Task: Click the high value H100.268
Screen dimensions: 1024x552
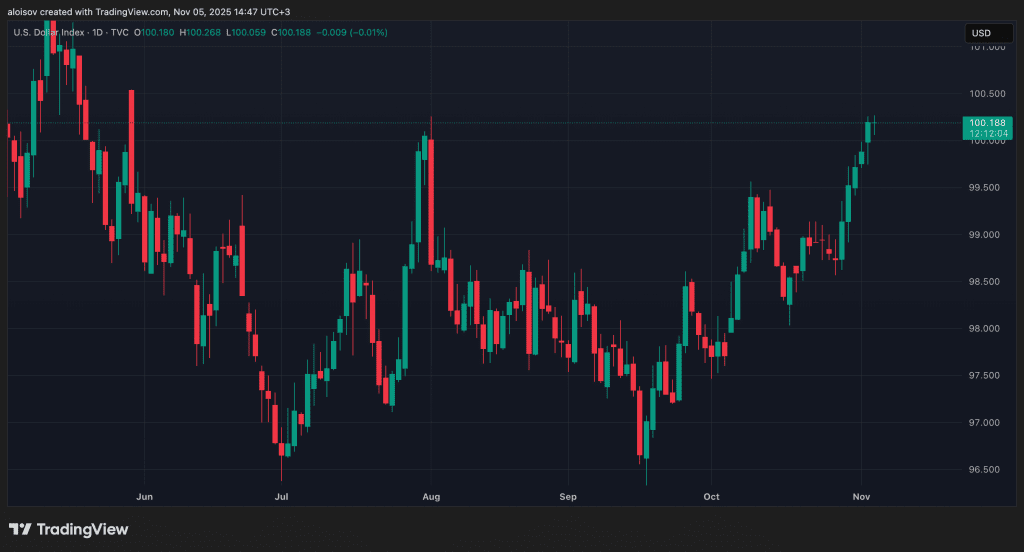Action: (200, 33)
